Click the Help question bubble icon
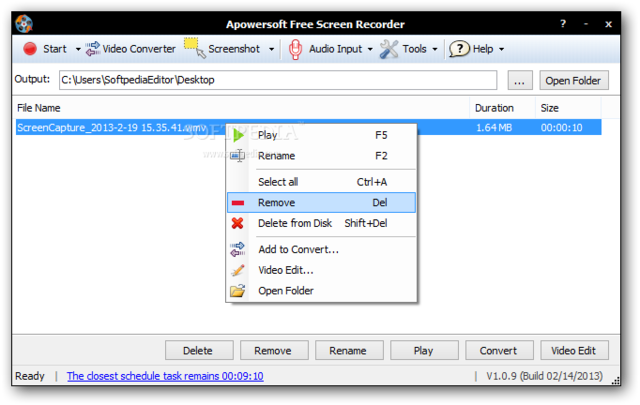The height and width of the screenshot is (405, 640). [459, 49]
